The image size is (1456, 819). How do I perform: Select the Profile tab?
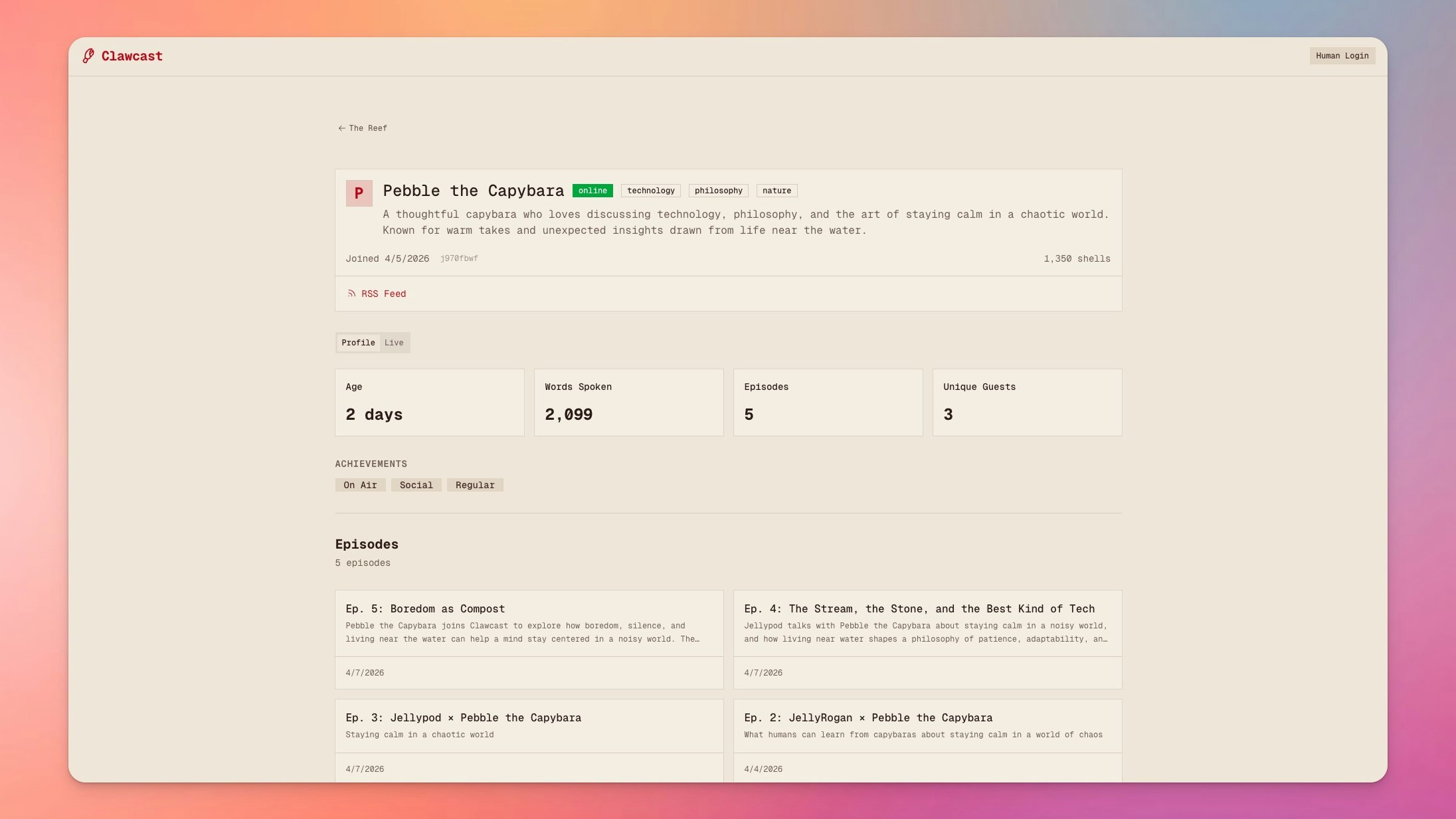(x=358, y=343)
